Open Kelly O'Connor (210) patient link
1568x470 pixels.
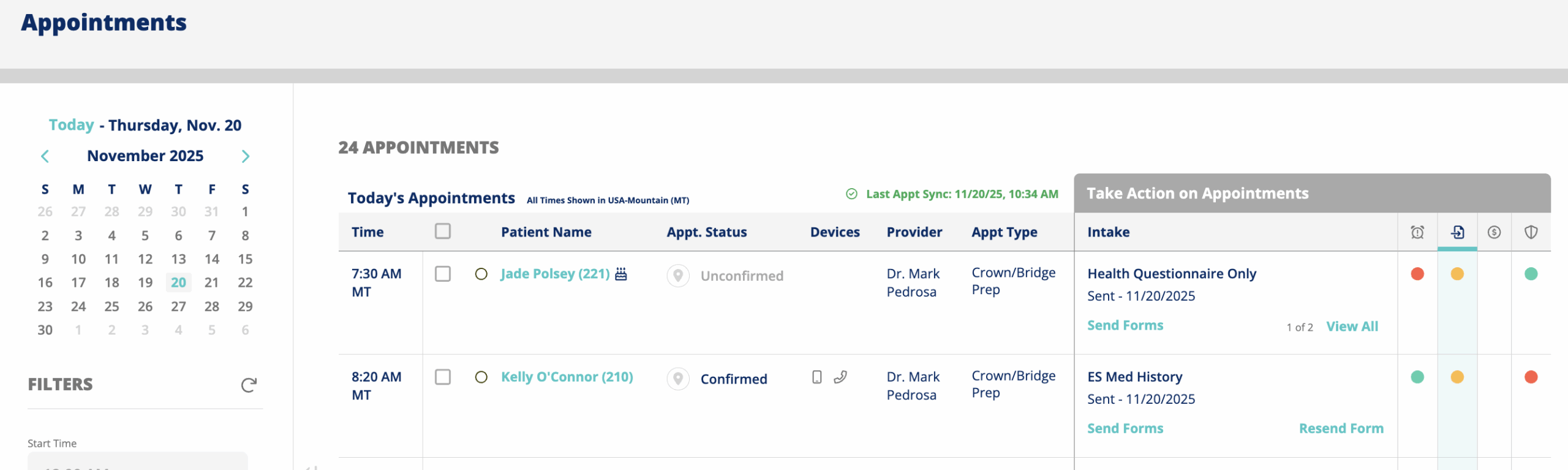[567, 377]
